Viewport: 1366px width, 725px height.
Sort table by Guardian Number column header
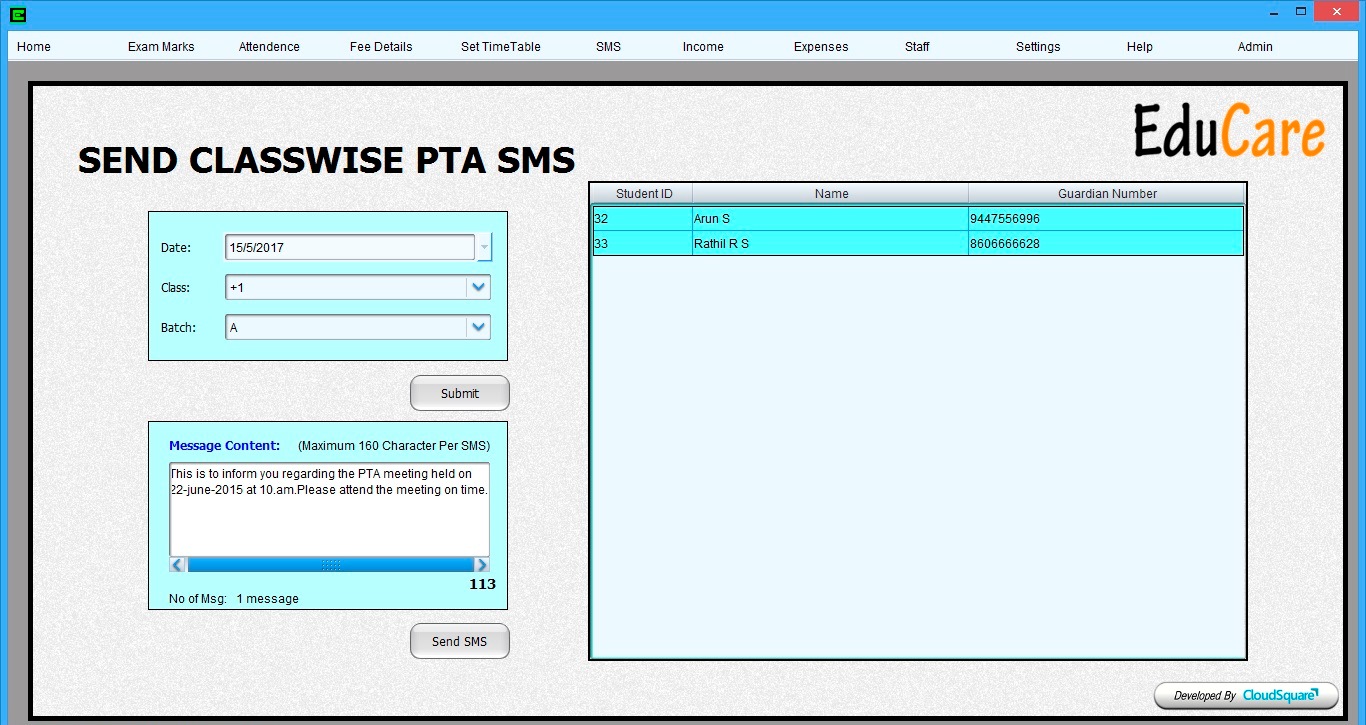pos(1107,194)
